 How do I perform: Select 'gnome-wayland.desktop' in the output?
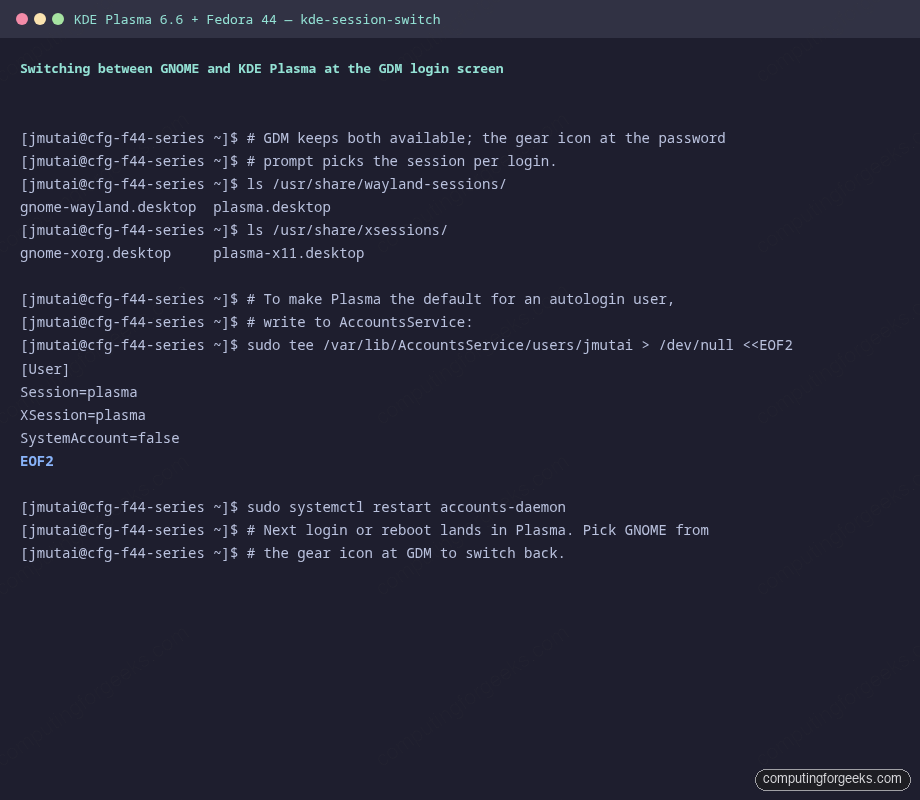pyautogui.click(x=108, y=207)
